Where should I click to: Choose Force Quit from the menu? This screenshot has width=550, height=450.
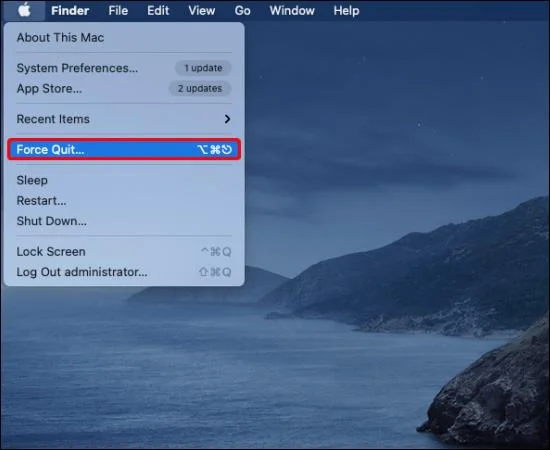click(124, 149)
